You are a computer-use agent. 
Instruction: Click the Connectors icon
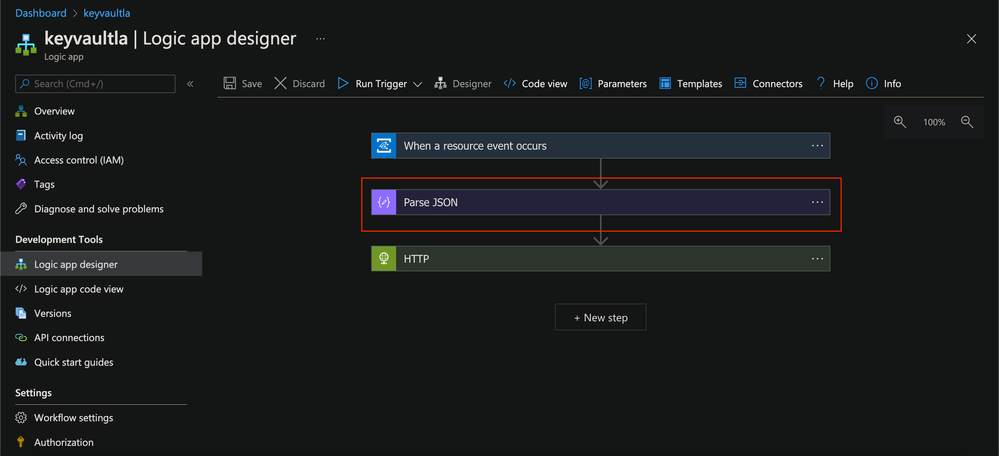(740, 83)
